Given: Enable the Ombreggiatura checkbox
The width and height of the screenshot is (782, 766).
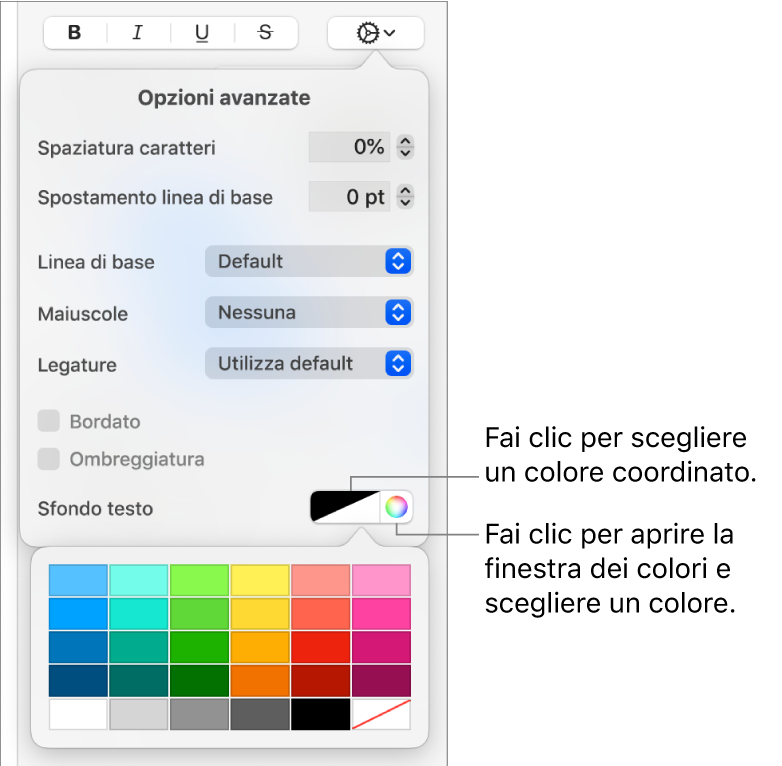Looking at the screenshot, I should [49, 459].
